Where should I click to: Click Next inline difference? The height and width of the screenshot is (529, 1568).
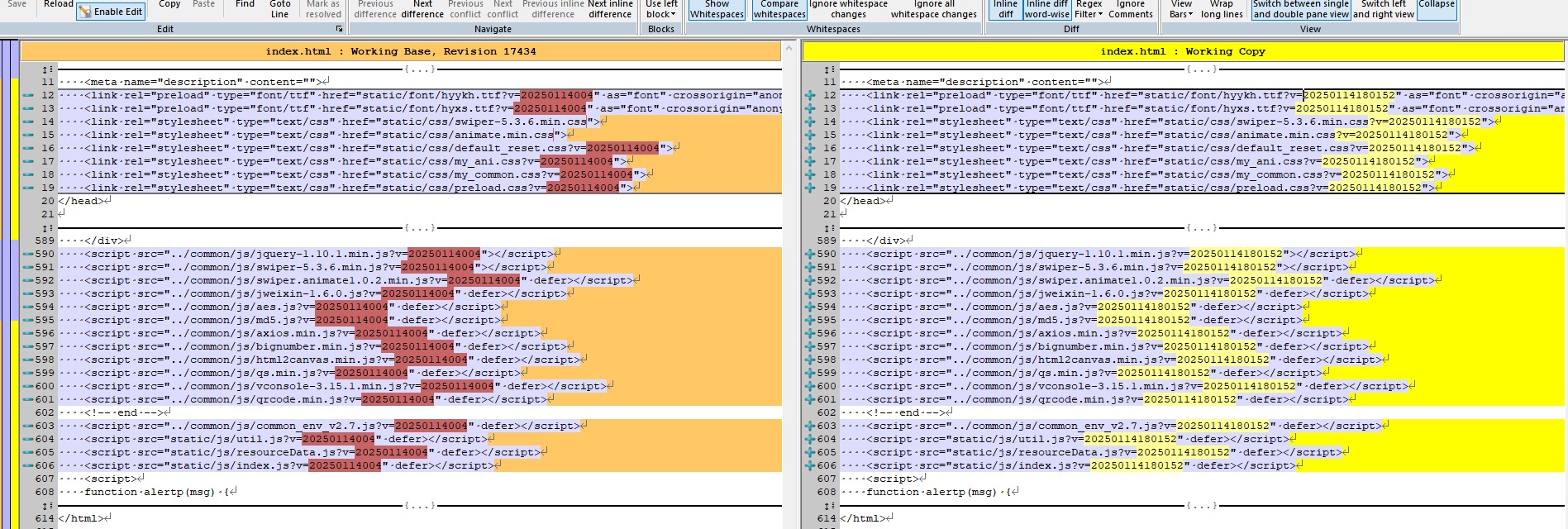609,9
